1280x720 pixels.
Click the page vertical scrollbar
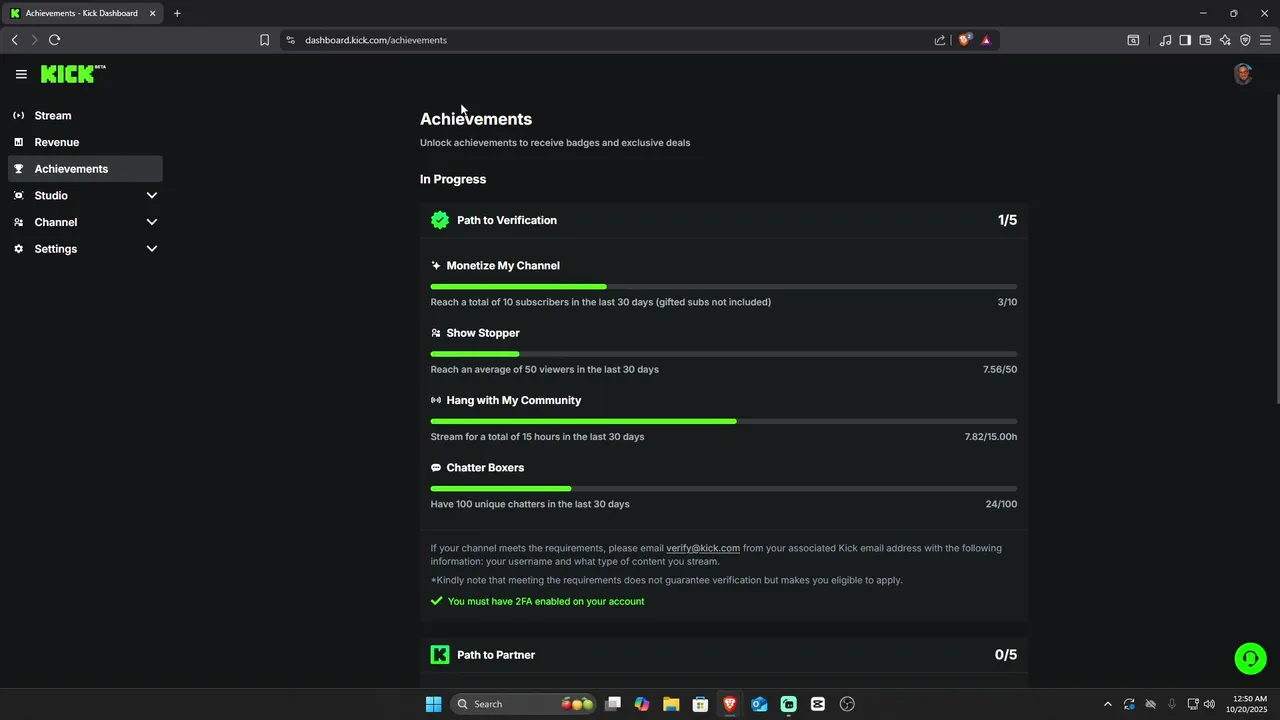[1276, 250]
